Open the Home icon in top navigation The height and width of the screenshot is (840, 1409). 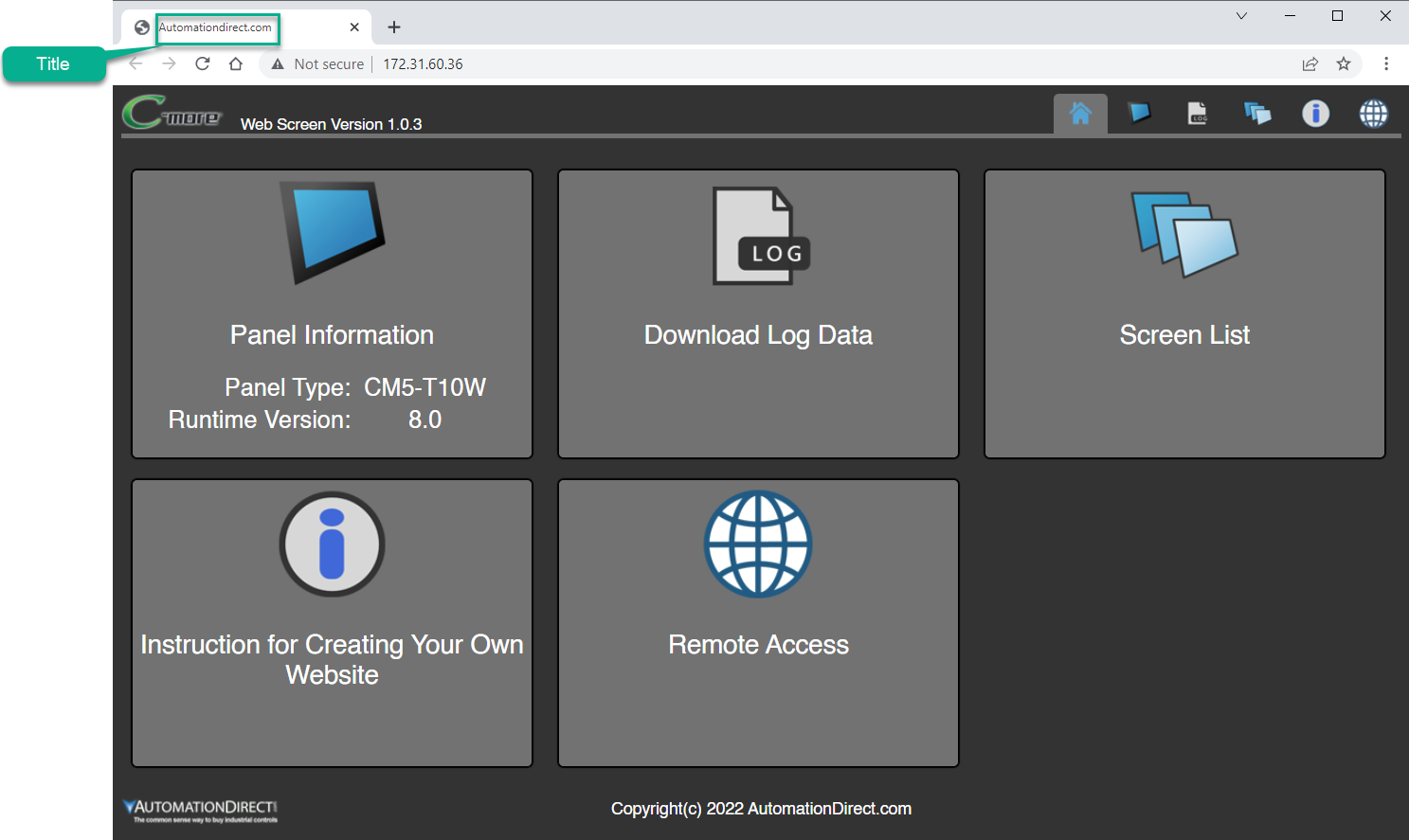click(1080, 114)
